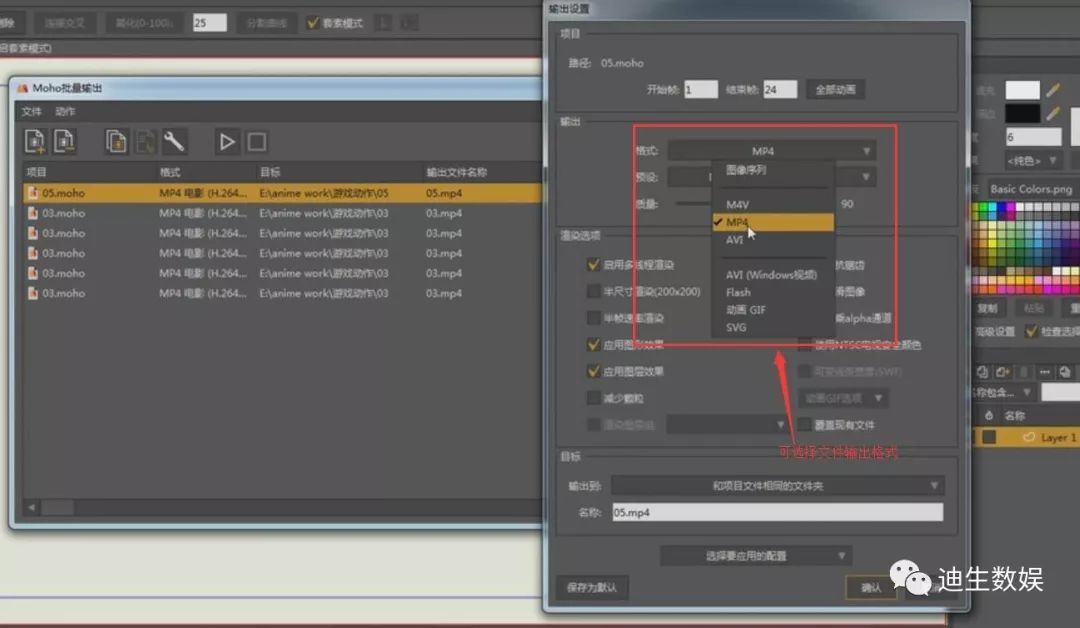Select the 05.moho row in the batch list
Screen dimensions: 1080x628
[x=282, y=193]
